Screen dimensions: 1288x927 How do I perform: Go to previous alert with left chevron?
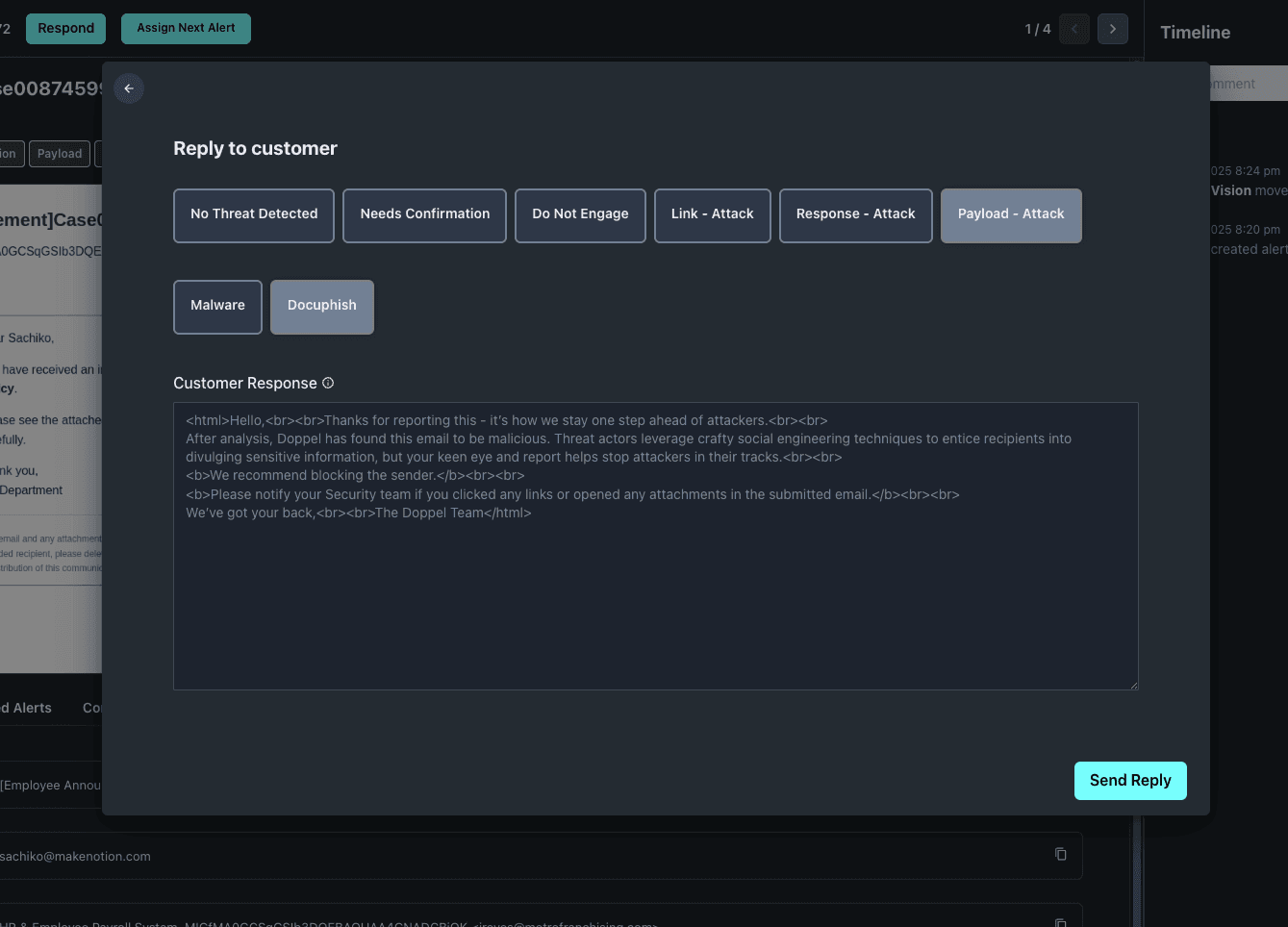(1074, 29)
